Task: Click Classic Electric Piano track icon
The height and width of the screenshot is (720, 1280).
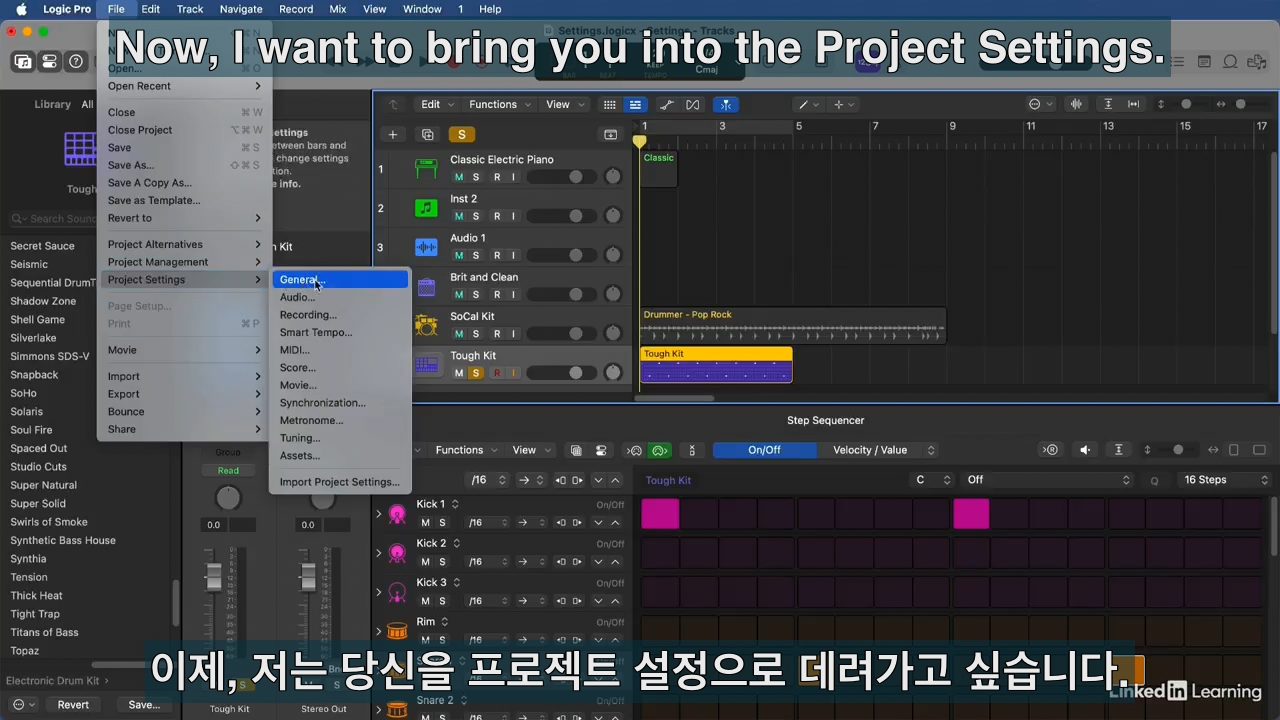Action: pos(427,169)
